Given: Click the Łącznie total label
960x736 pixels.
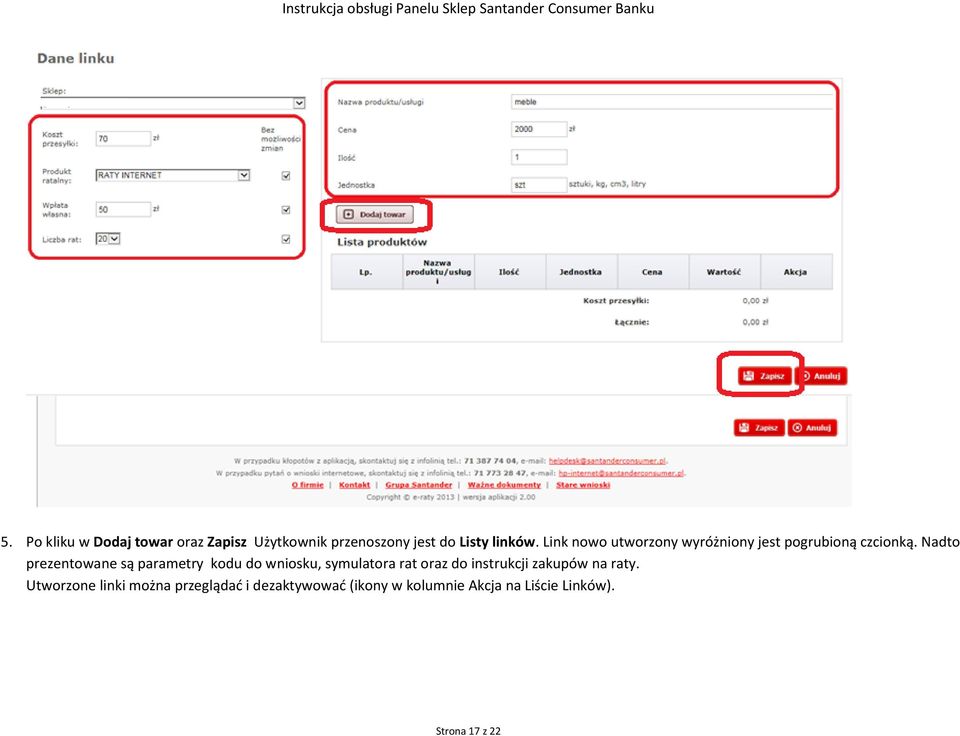Looking at the screenshot, I should click(632, 322).
